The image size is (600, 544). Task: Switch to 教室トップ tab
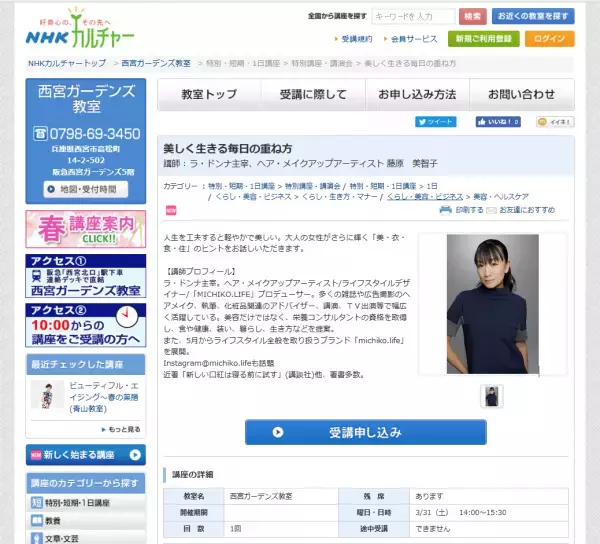209,94
